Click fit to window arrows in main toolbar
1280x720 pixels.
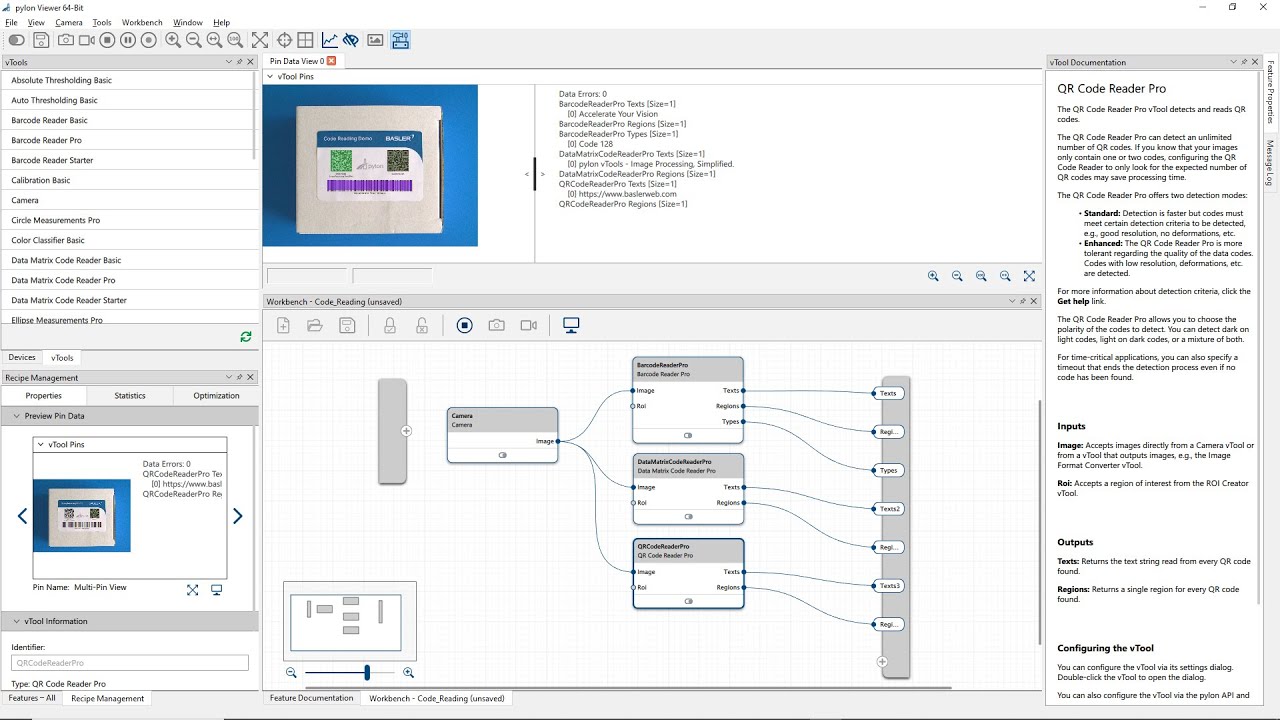point(260,40)
